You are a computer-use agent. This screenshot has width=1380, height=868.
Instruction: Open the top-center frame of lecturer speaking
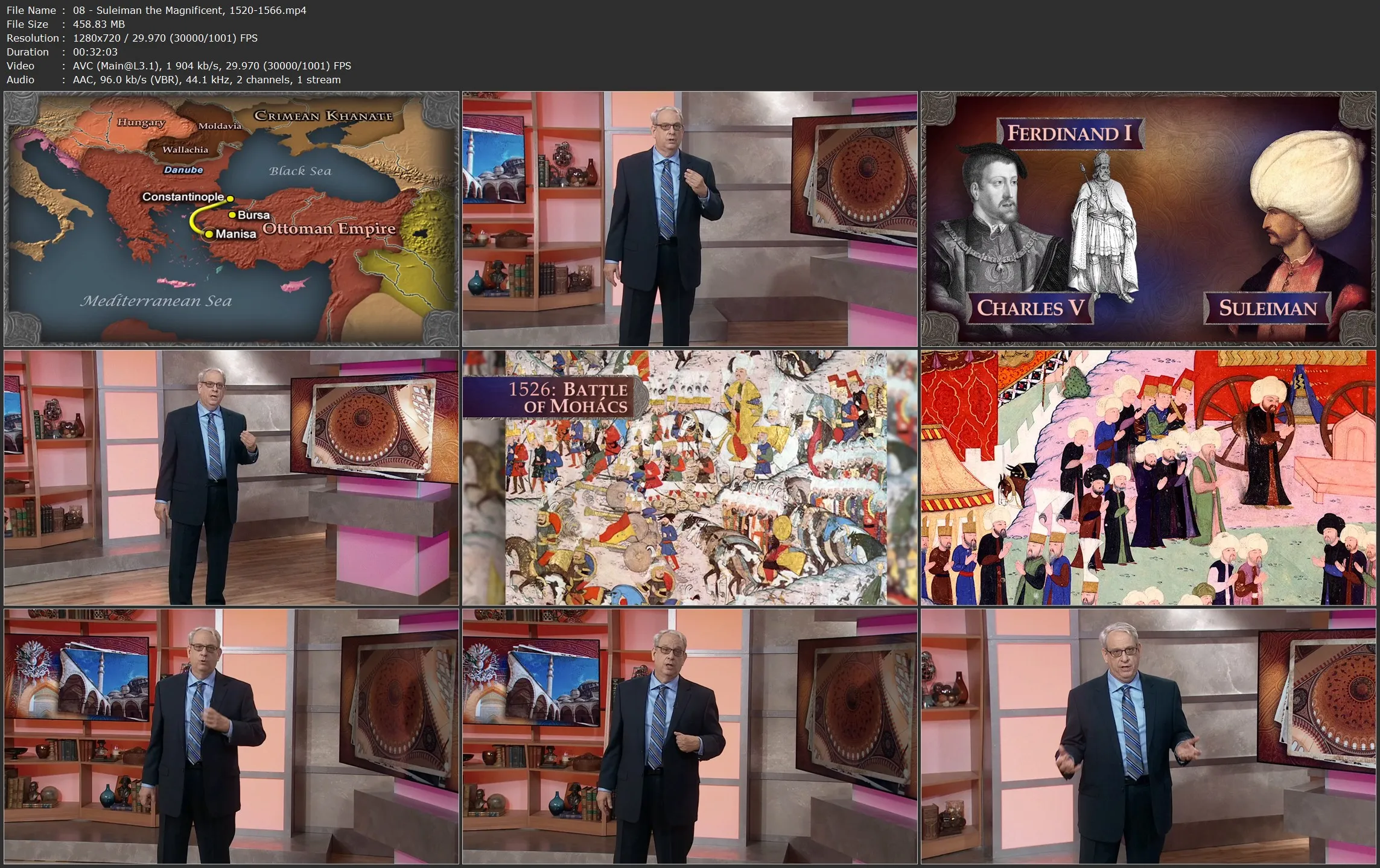pyautogui.click(x=690, y=218)
